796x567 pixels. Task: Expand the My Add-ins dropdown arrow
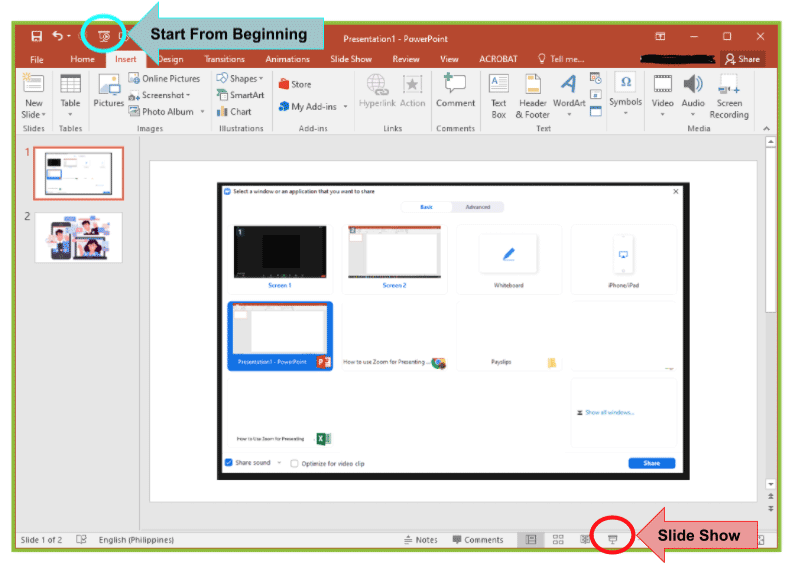coord(345,107)
